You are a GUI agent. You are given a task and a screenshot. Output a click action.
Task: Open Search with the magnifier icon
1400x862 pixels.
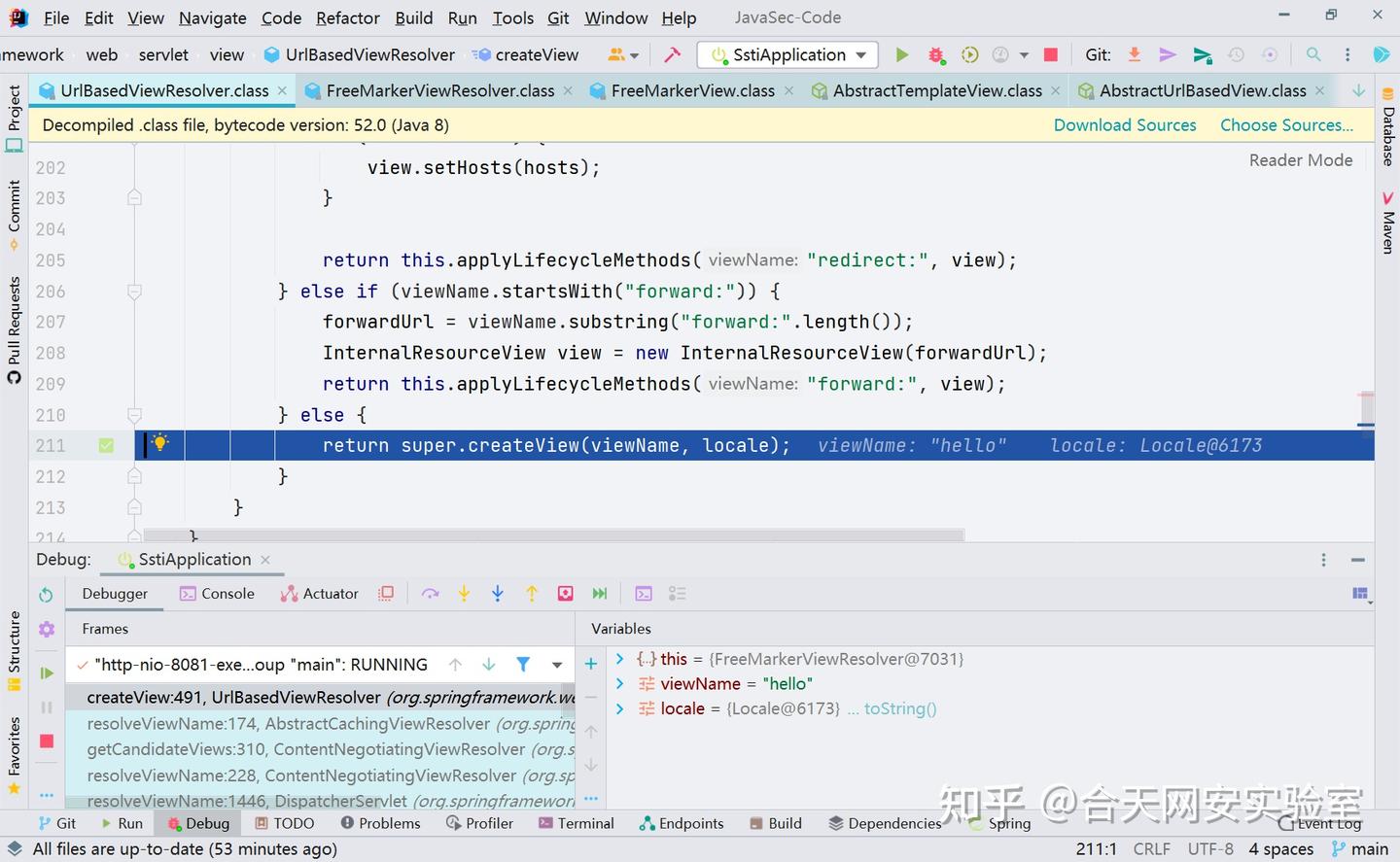1312,55
